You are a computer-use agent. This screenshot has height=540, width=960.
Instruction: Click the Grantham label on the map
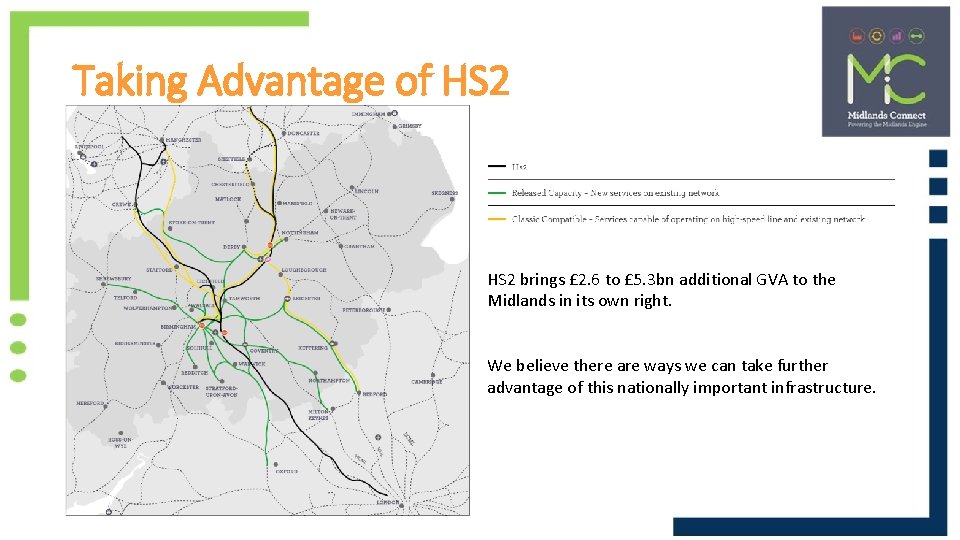[360, 246]
